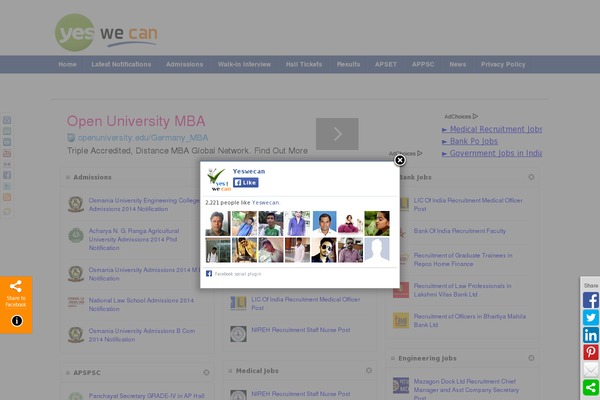Collapse the Bank Jobs section toggle
The width and height of the screenshot is (600, 400).
coord(531,177)
